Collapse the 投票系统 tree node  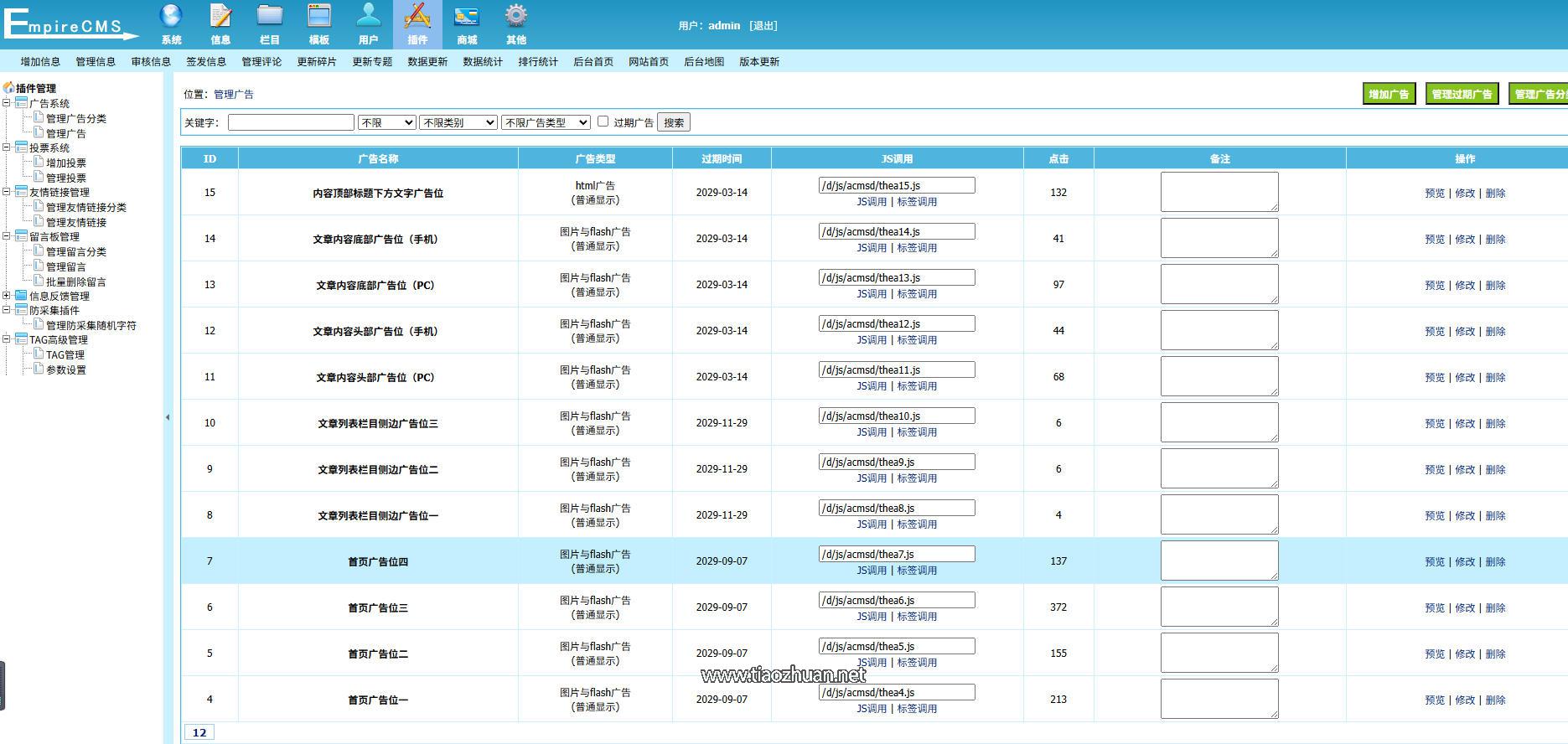pos(7,147)
